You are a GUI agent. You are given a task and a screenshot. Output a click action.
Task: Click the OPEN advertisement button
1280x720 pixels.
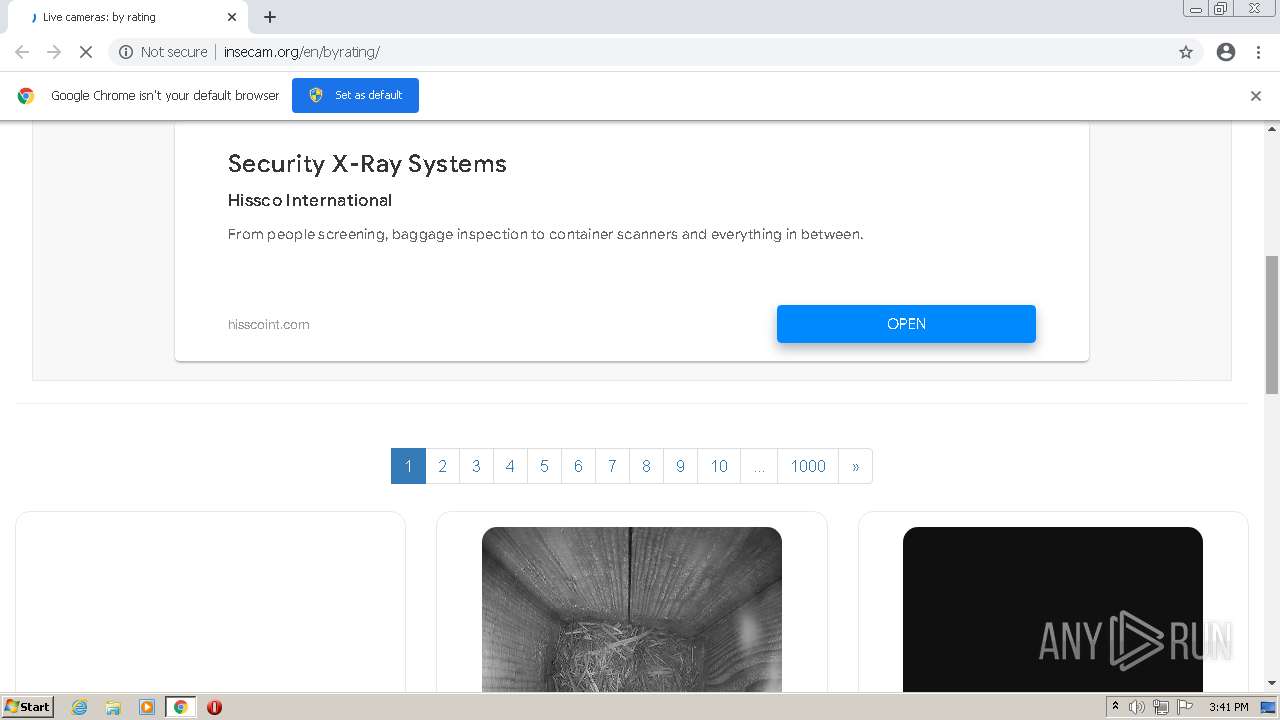tap(906, 324)
